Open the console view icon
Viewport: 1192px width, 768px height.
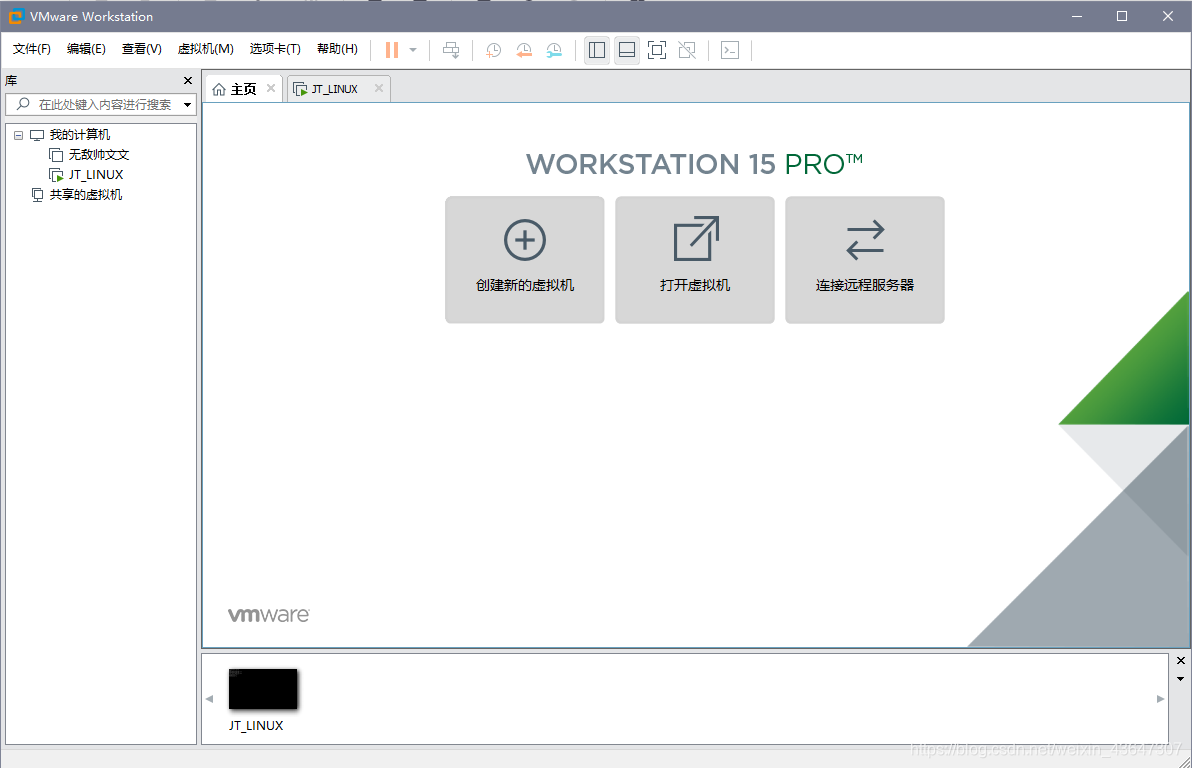pos(730,50)
